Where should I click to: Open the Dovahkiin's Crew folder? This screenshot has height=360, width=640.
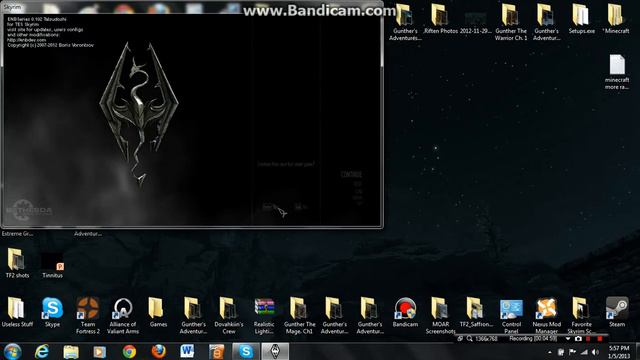click(x=229, y=315)
